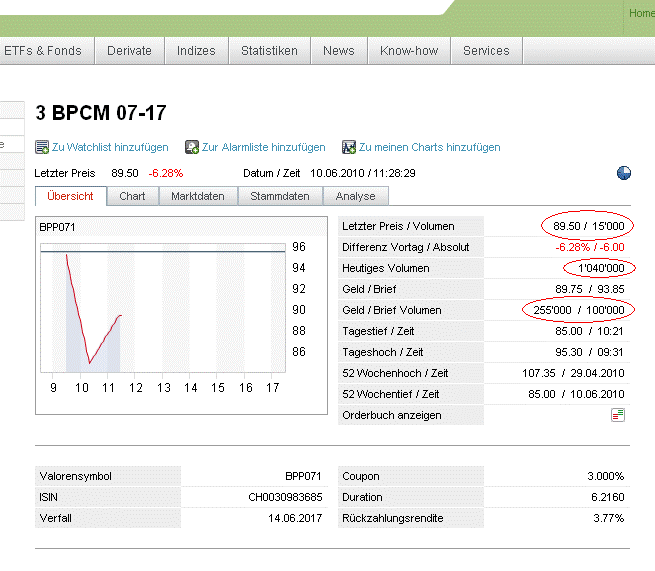Switch to the Marktdaten tab
Viewport: 655px width, 571px height.
pyautogui.click(x=197, y=196)
